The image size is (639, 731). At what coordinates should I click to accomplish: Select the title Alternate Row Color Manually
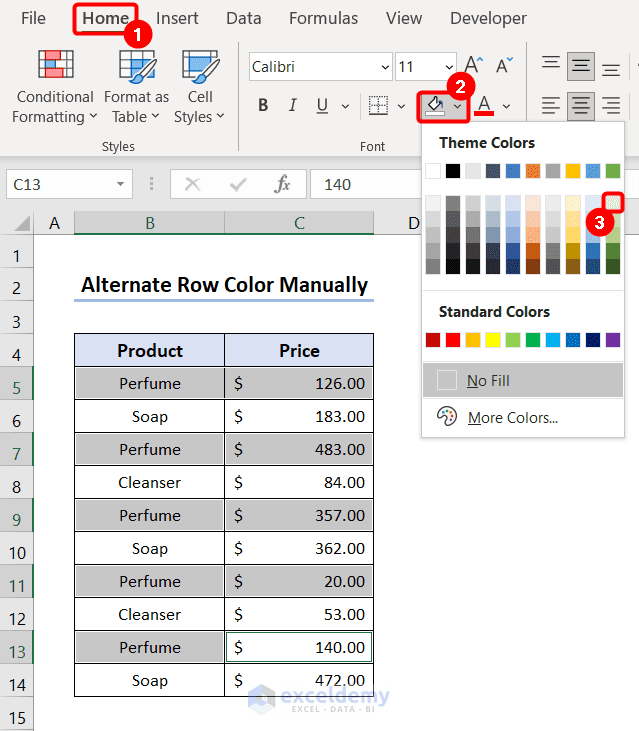tap(224, 284)
